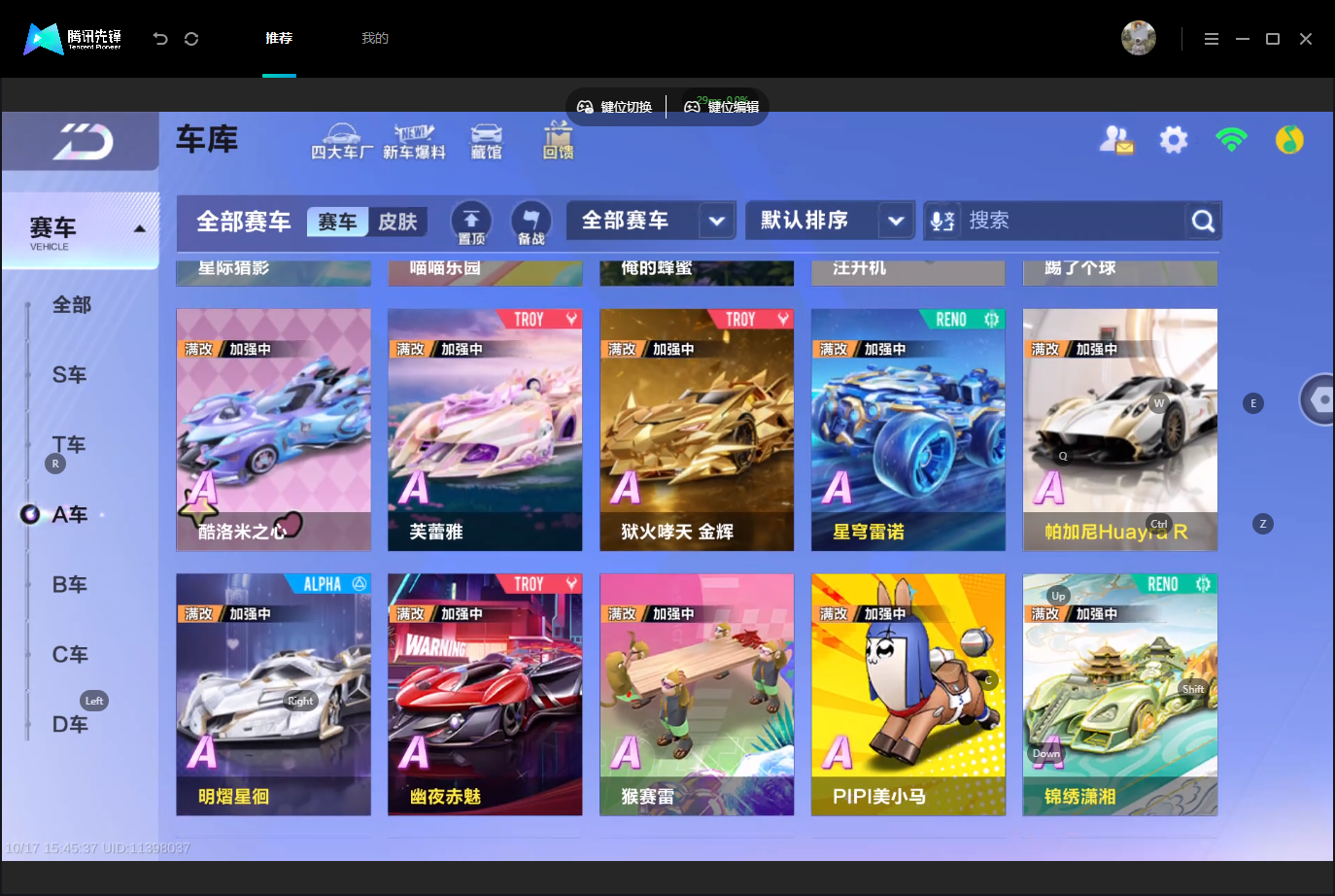Switch to the 我的 tab
This screenshot has height=896, width=1335.
pyautogui.click(x=375, y=38)
